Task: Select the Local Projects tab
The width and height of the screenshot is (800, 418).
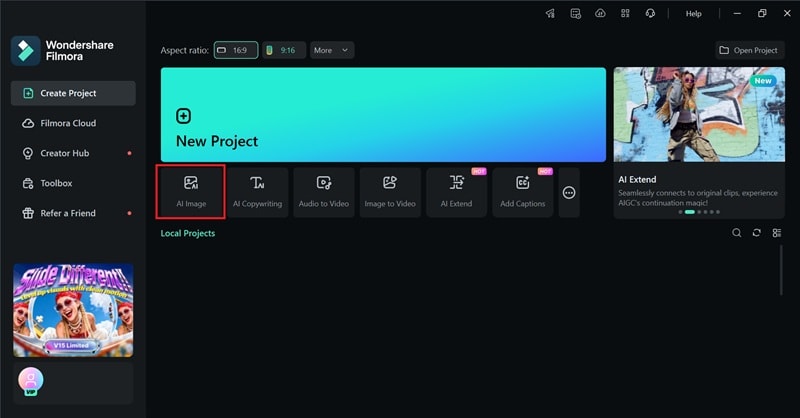Action: point(188,233)
